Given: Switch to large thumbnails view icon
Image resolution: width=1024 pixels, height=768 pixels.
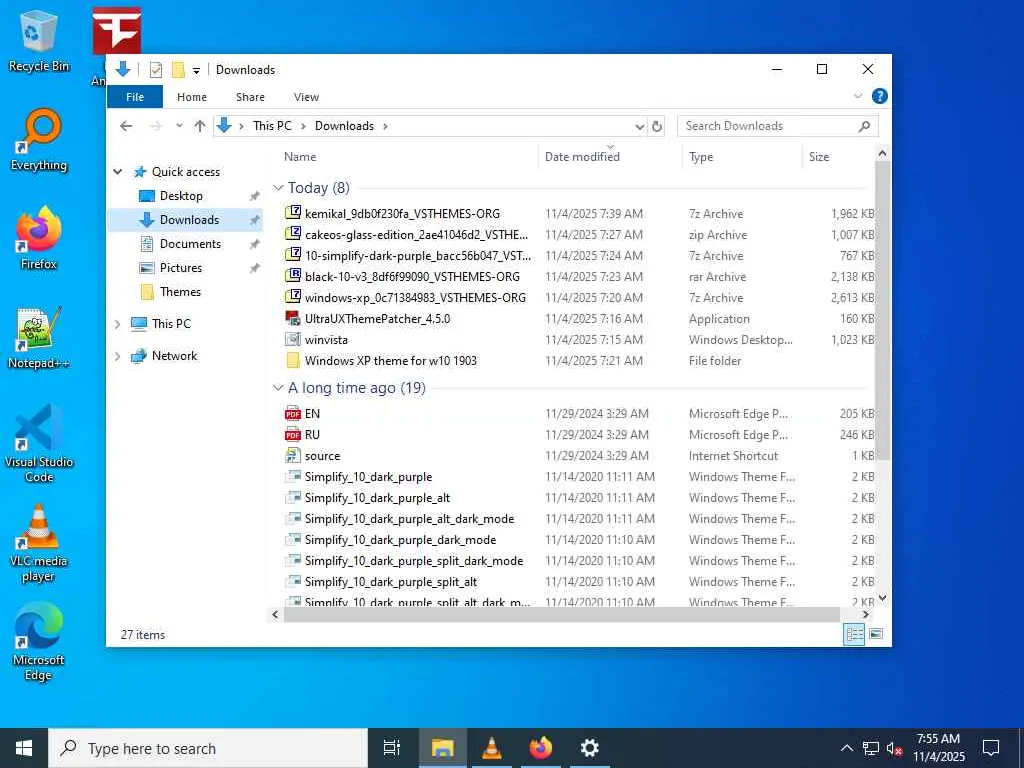Looking at the screenshot, I should tap(876, 634).
